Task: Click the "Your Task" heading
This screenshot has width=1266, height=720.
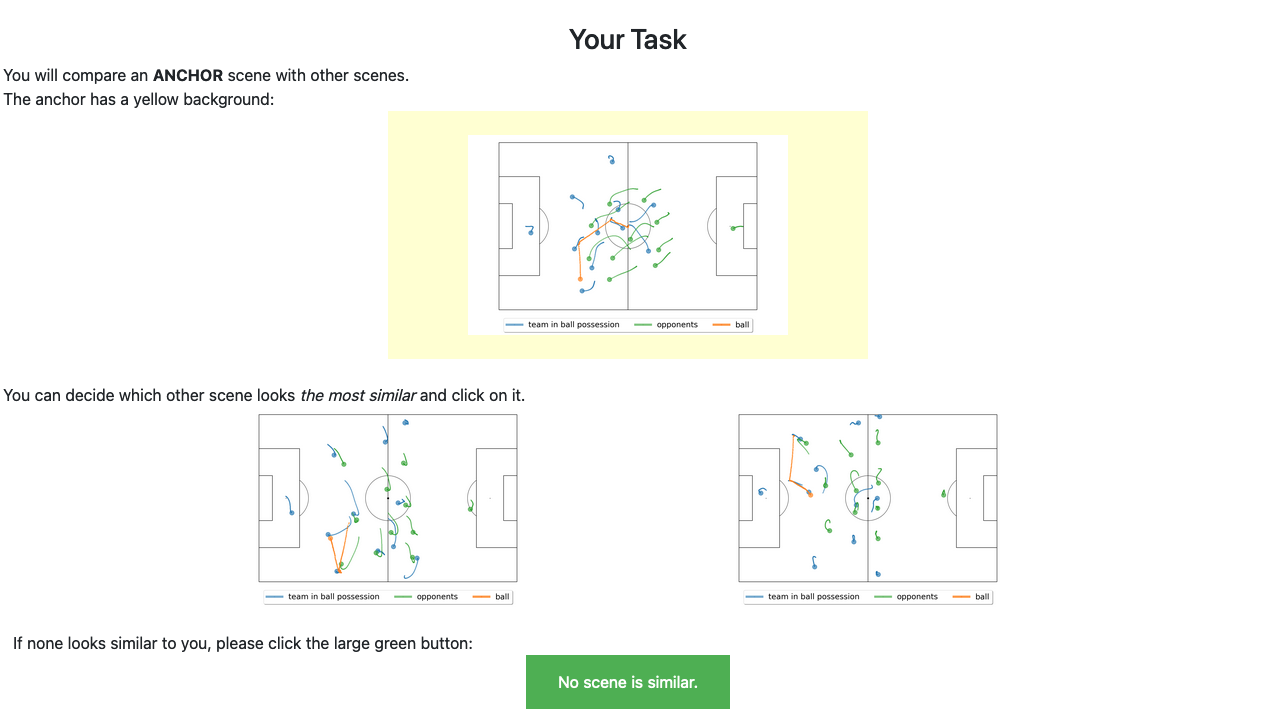Action: click(627, 39)
